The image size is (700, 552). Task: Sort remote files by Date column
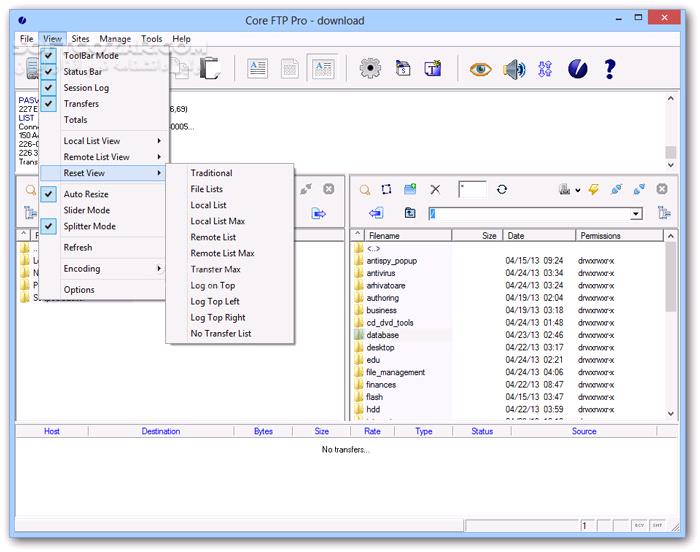coord(539,235)
